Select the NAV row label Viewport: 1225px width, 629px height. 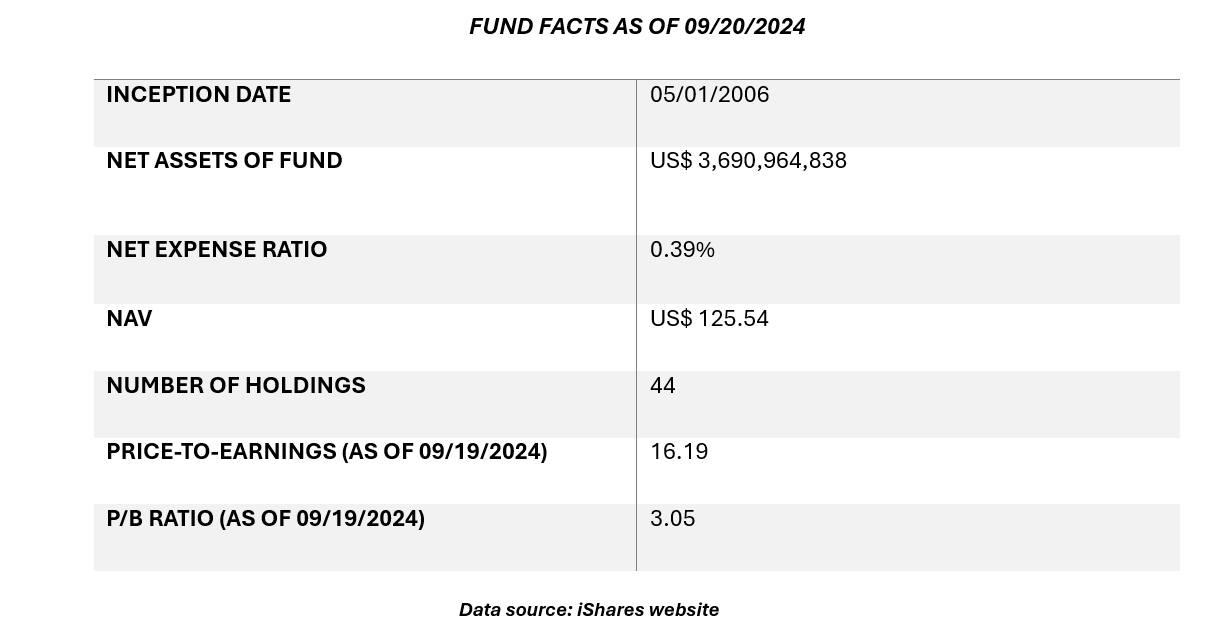[129, 319]
